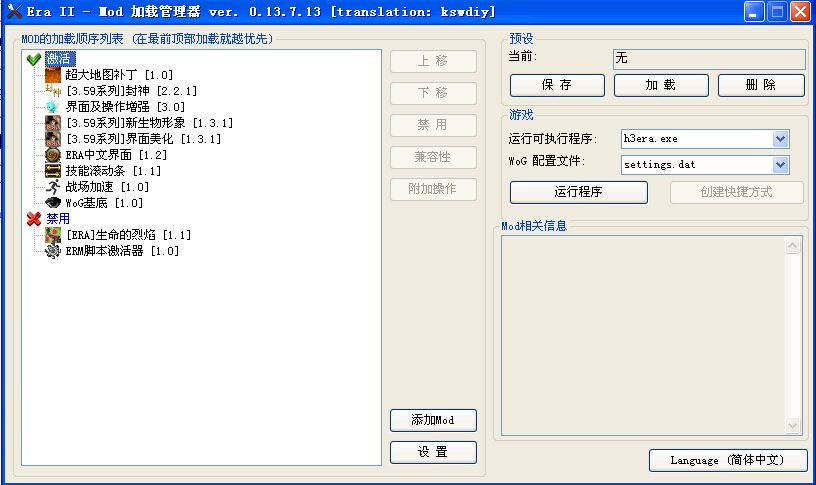Click the 删除 preset delete button
This screenshot has height=485, width=816.
click(x=761, y=85)
